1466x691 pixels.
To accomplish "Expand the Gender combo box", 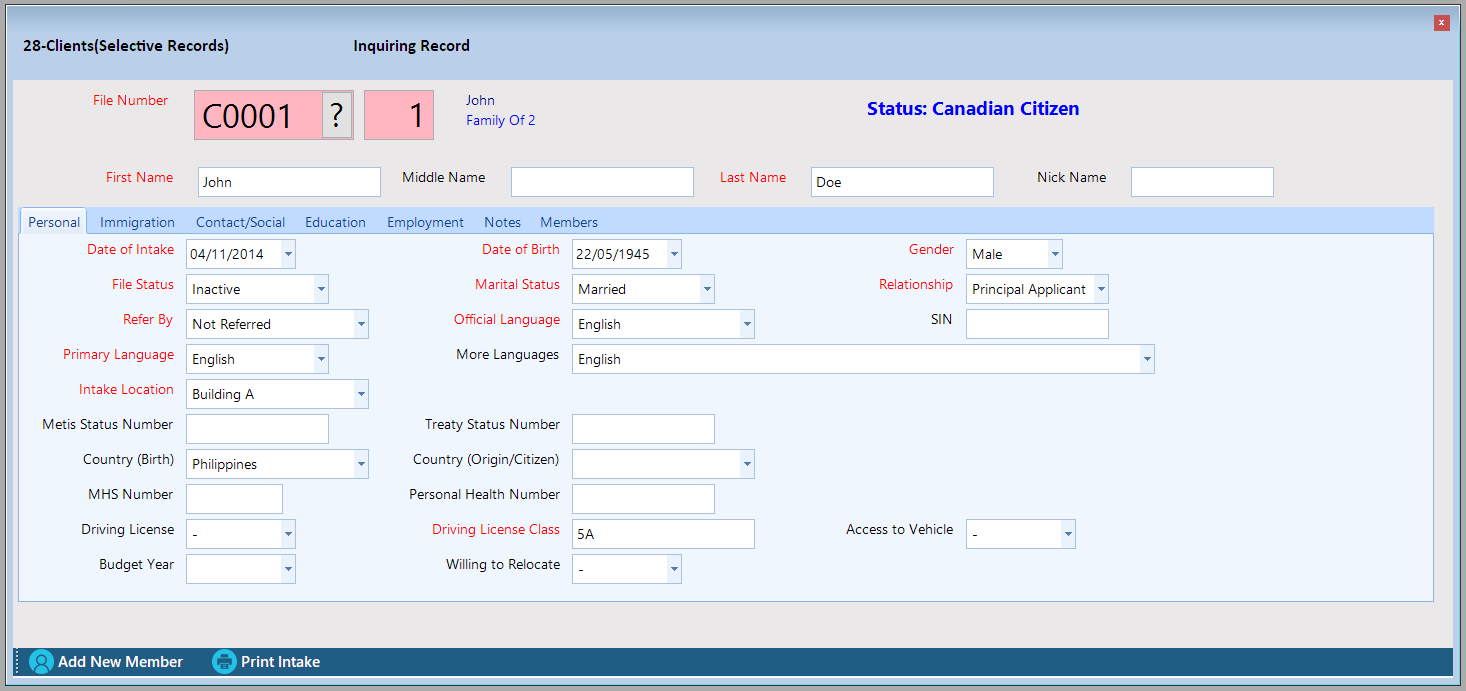I will (1055, 254).
